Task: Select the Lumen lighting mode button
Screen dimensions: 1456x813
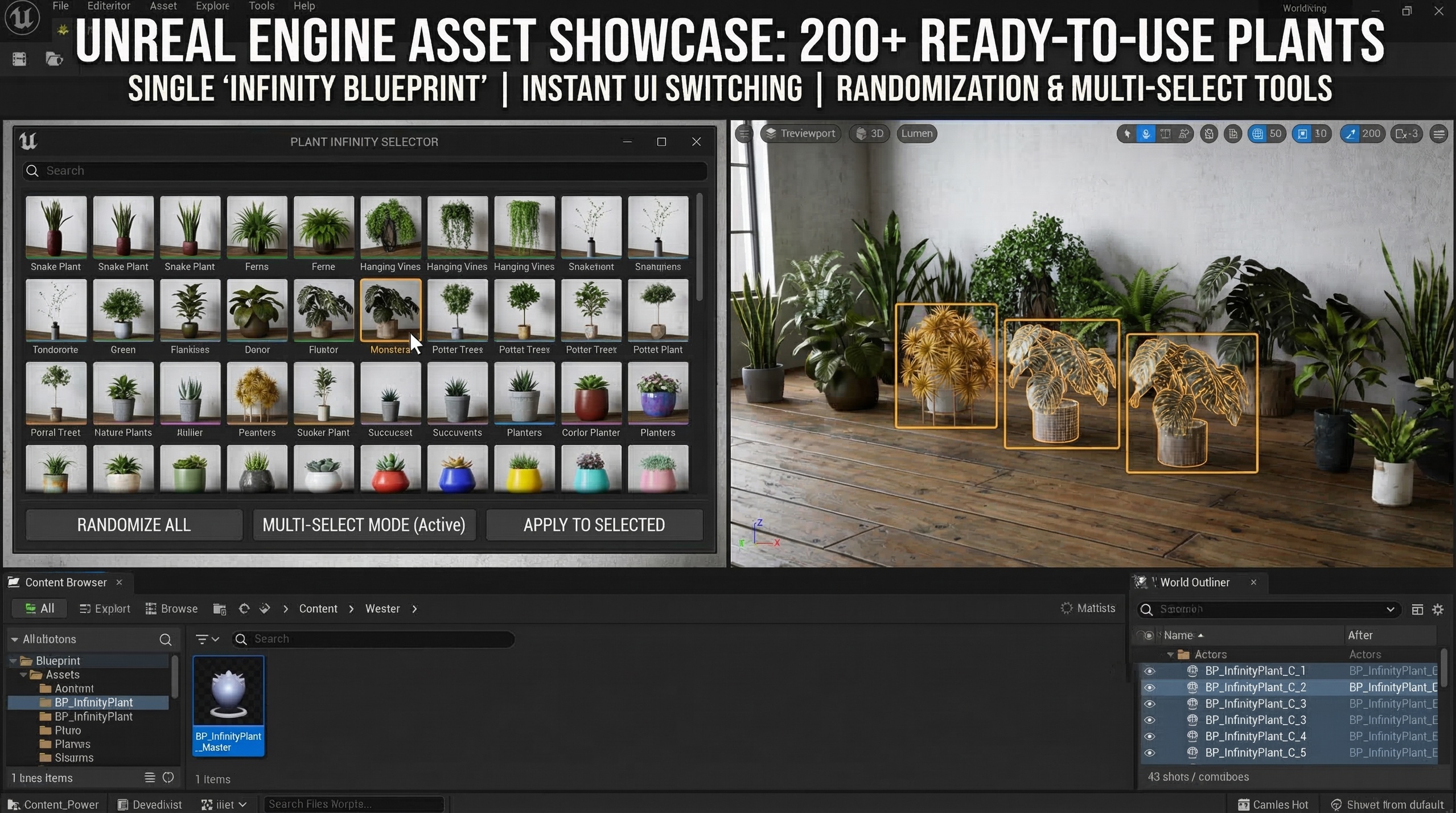Action: click(x=917, y=133)
